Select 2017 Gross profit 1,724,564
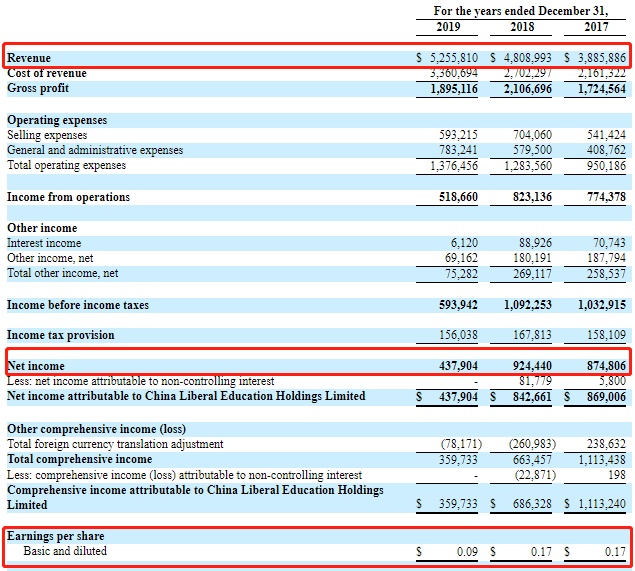The height and width of the screenshot is (571, 635). 602,89
